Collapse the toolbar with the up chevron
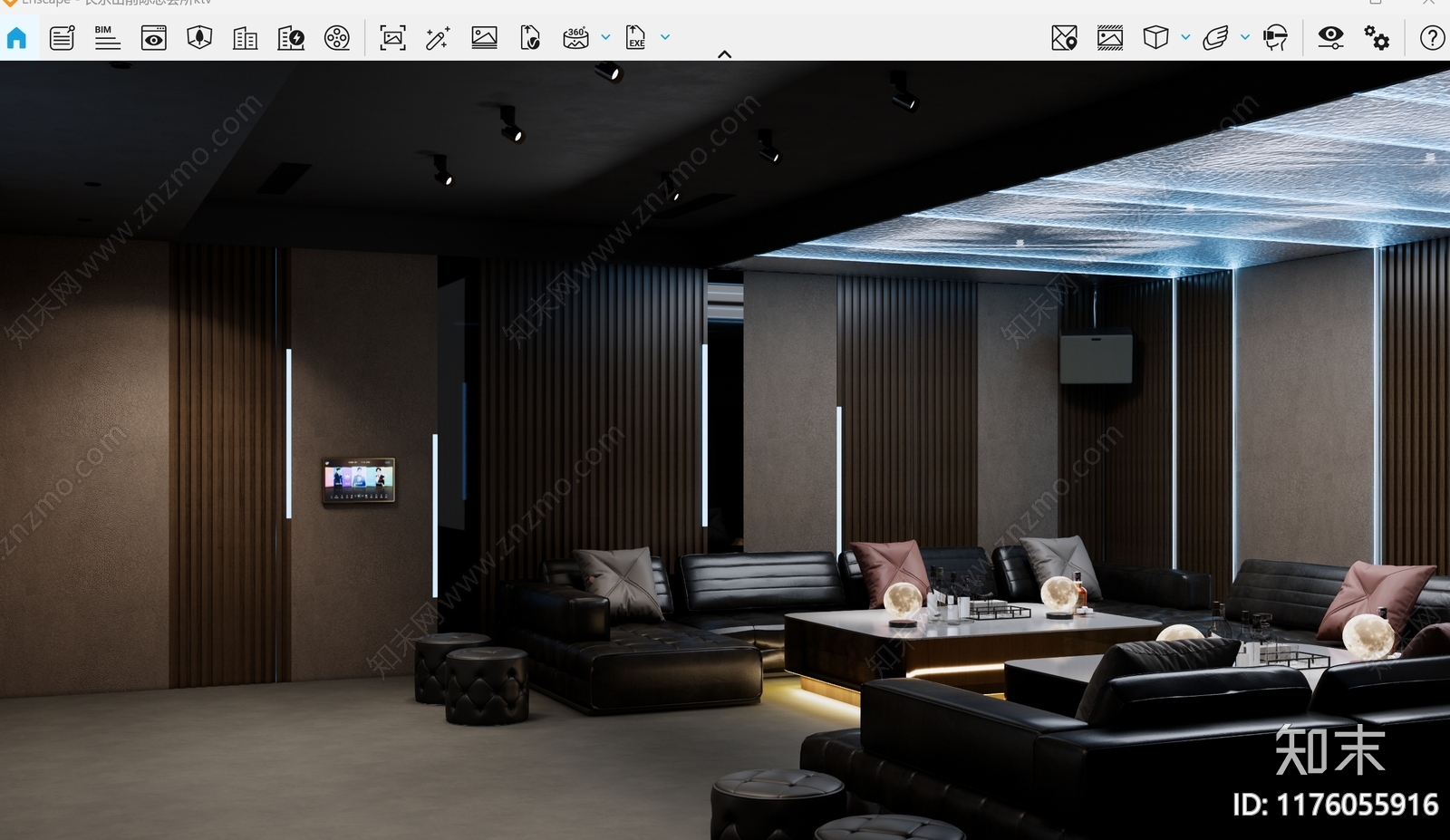 (724, 54)
